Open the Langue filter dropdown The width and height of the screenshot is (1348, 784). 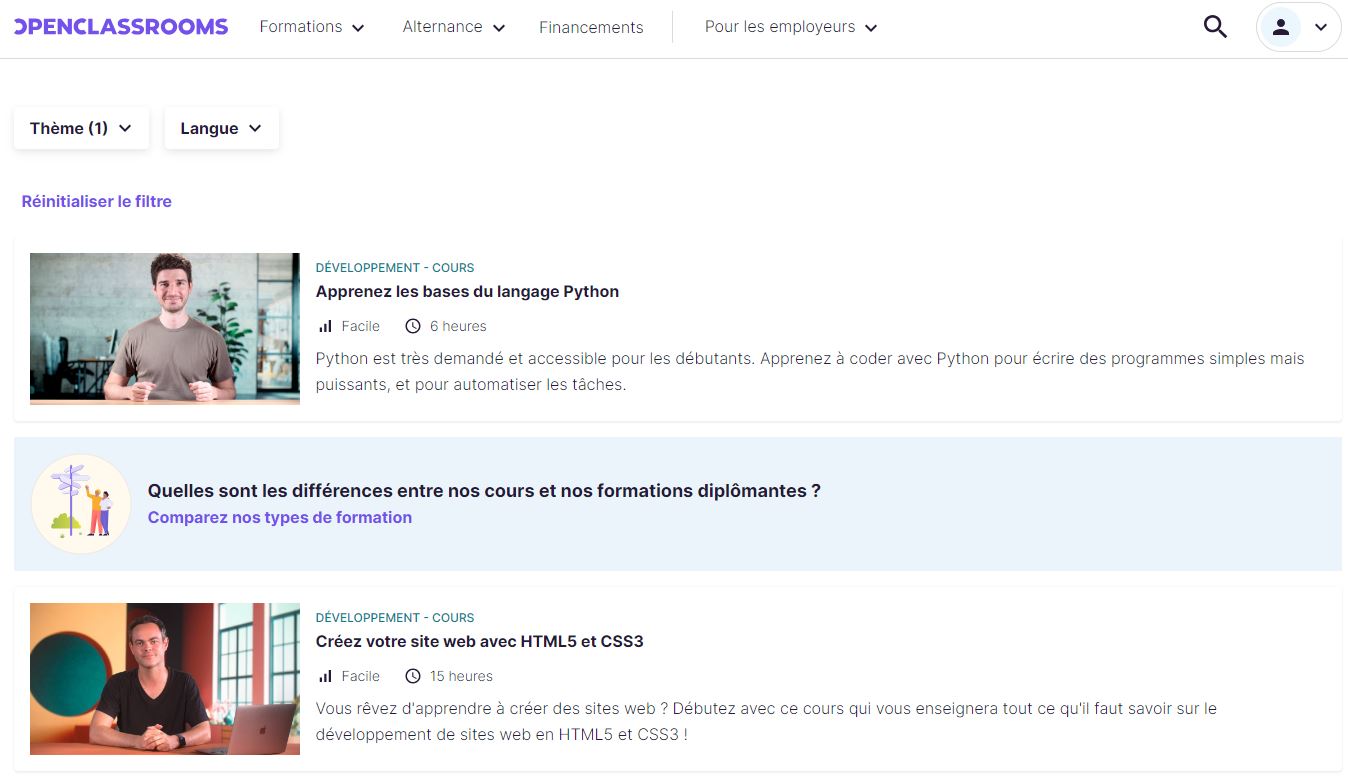[221, 128]
